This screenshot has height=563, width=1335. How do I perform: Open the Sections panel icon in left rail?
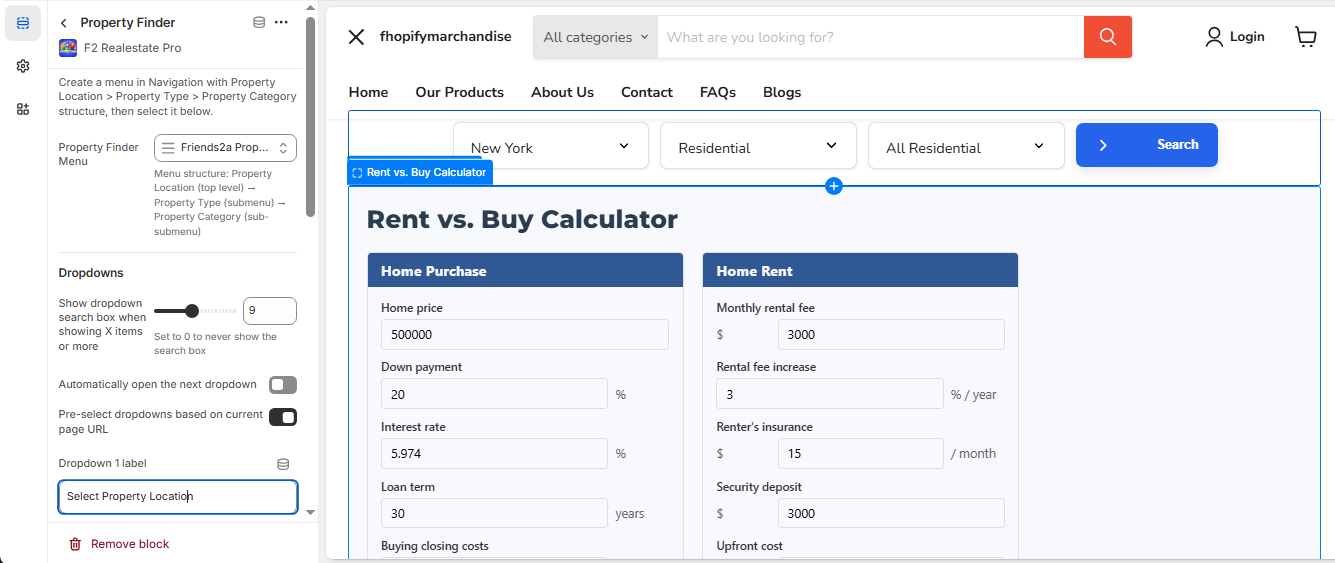pos(23,23)
